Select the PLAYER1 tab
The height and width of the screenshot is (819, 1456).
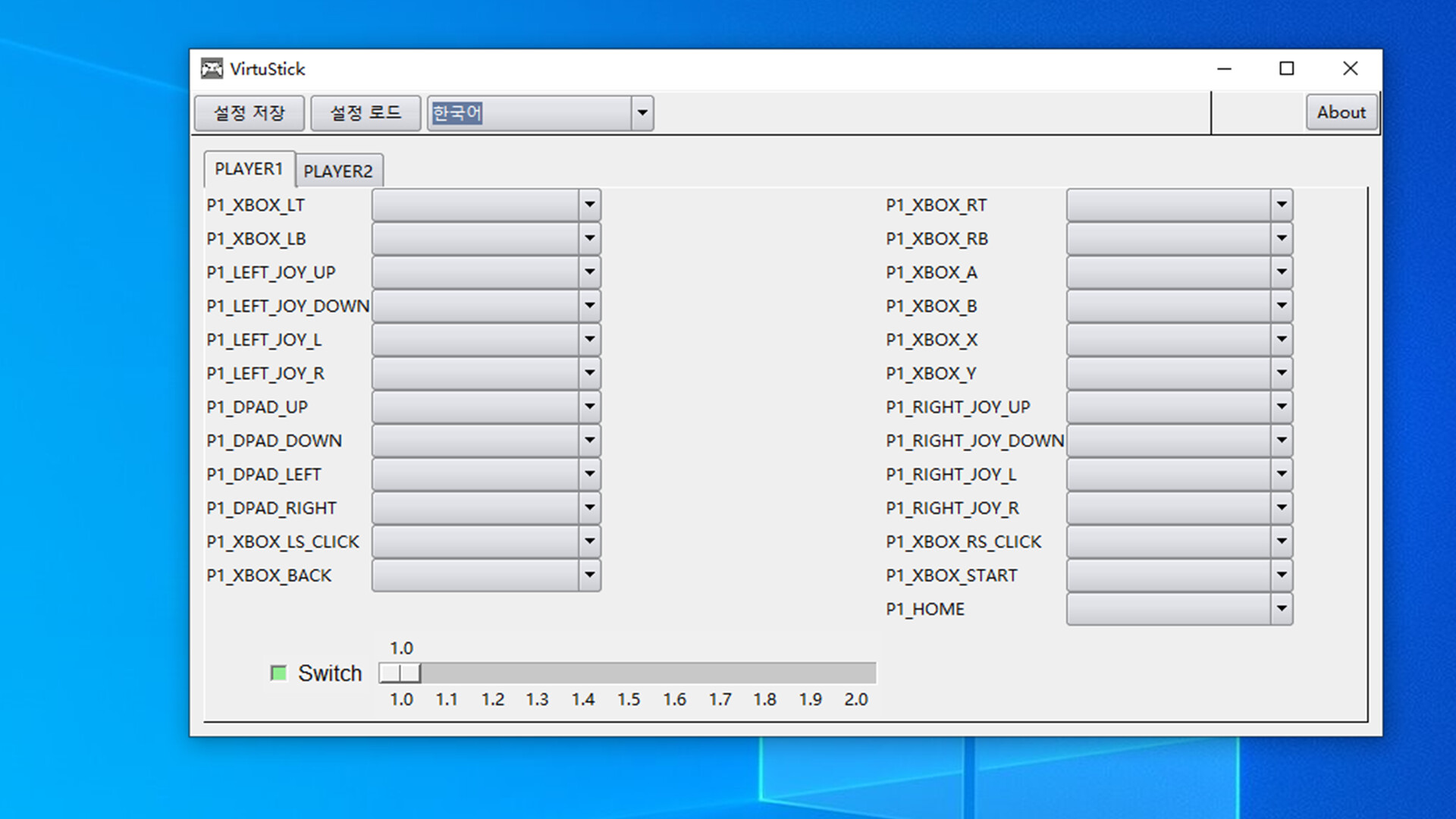click(249, 168)
